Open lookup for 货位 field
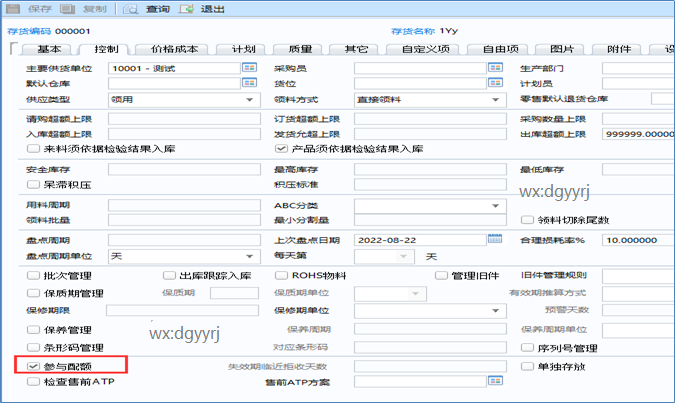Viewport: 675px width, 403px height. click(x=495, y=82)
